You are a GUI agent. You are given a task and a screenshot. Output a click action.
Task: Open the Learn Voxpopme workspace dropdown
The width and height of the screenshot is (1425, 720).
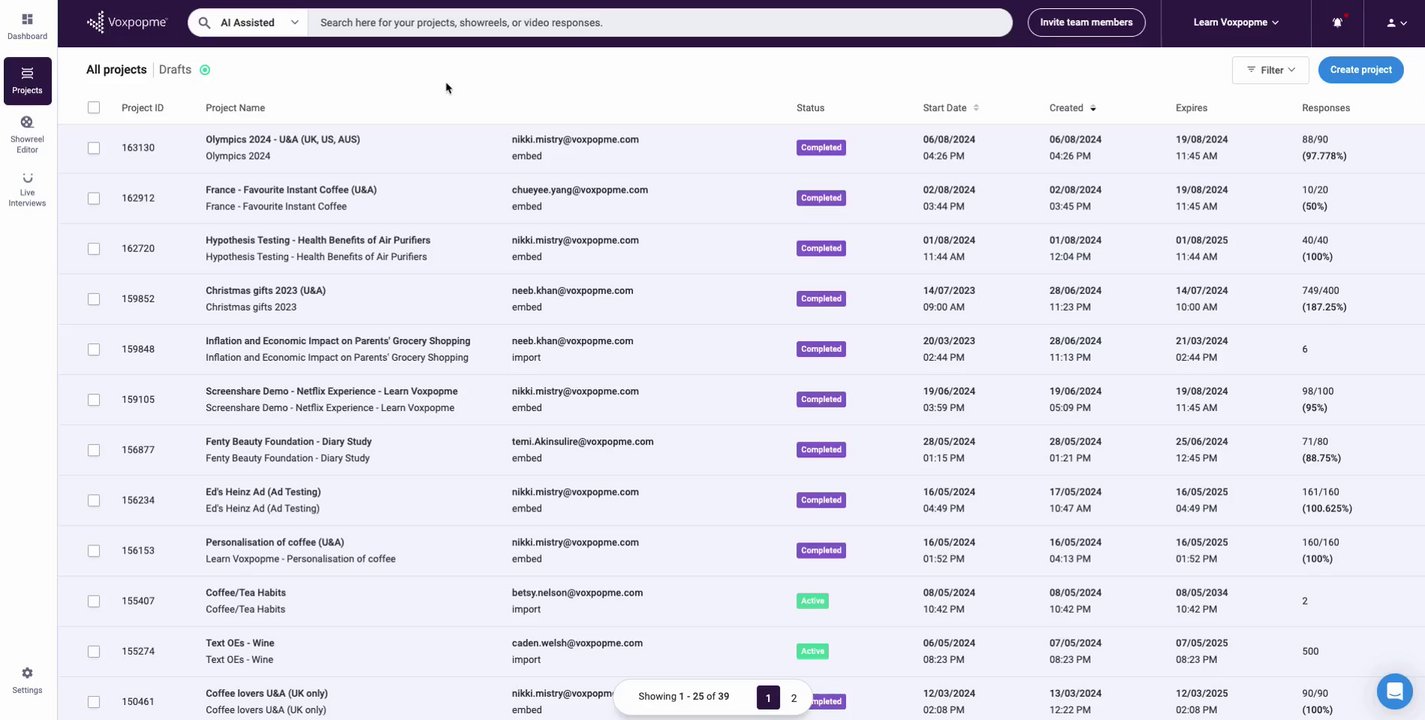click(x=1236, y=22)
